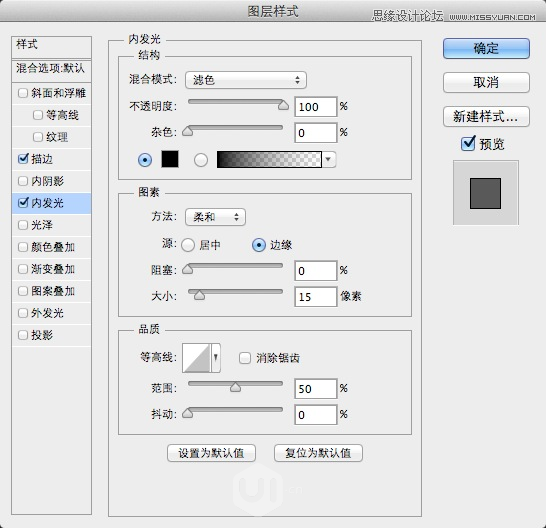Viewport: 546px width, 528px height.
Task: Click the 大小 slider handle
Action: click(199, 295)
